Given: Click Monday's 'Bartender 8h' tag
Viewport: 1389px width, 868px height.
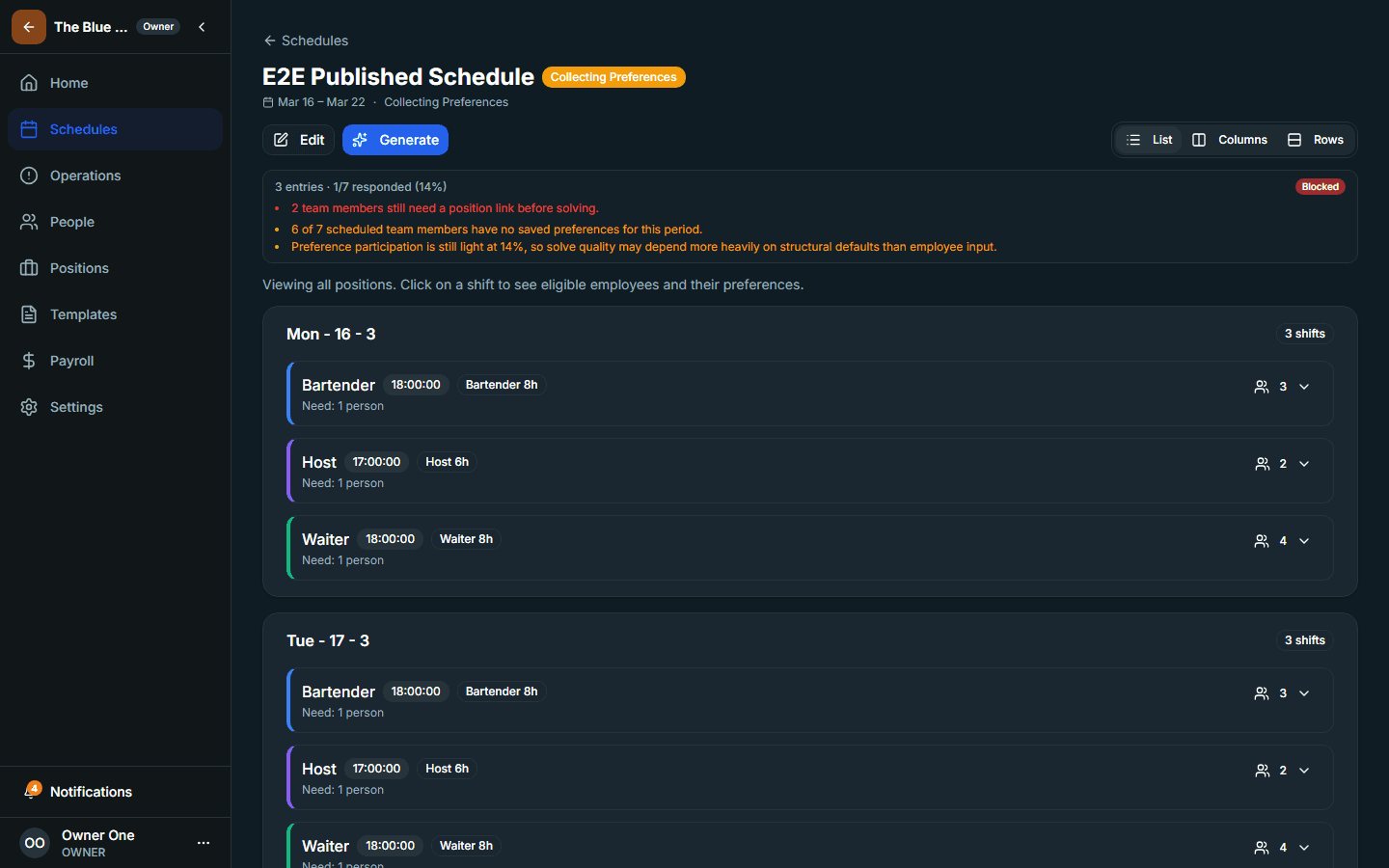Looking at the screenshot, I should pyautogui.click(x=502, y=385).
